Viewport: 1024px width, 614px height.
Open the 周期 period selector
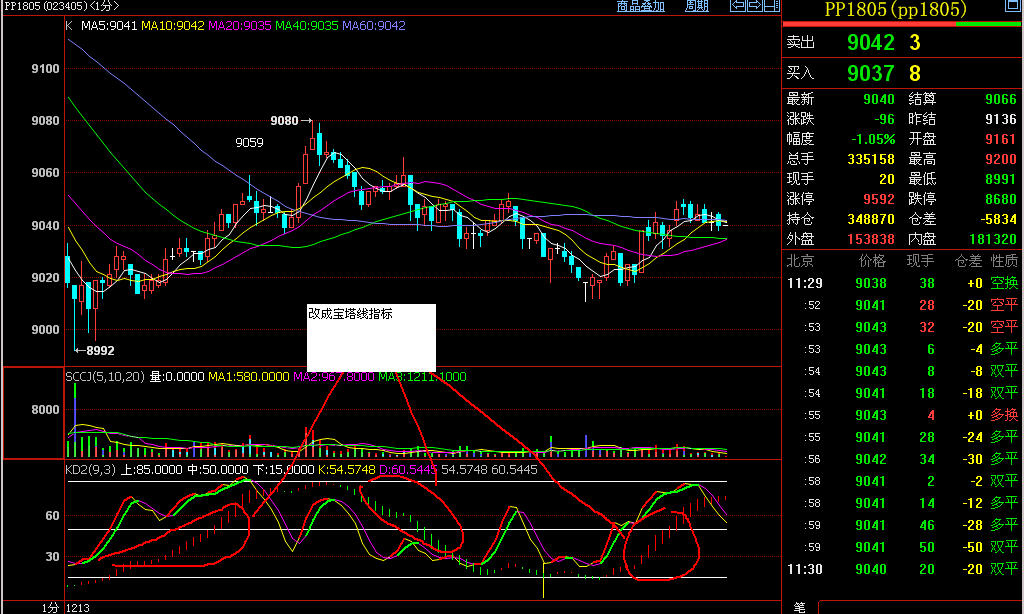[696, 6]
